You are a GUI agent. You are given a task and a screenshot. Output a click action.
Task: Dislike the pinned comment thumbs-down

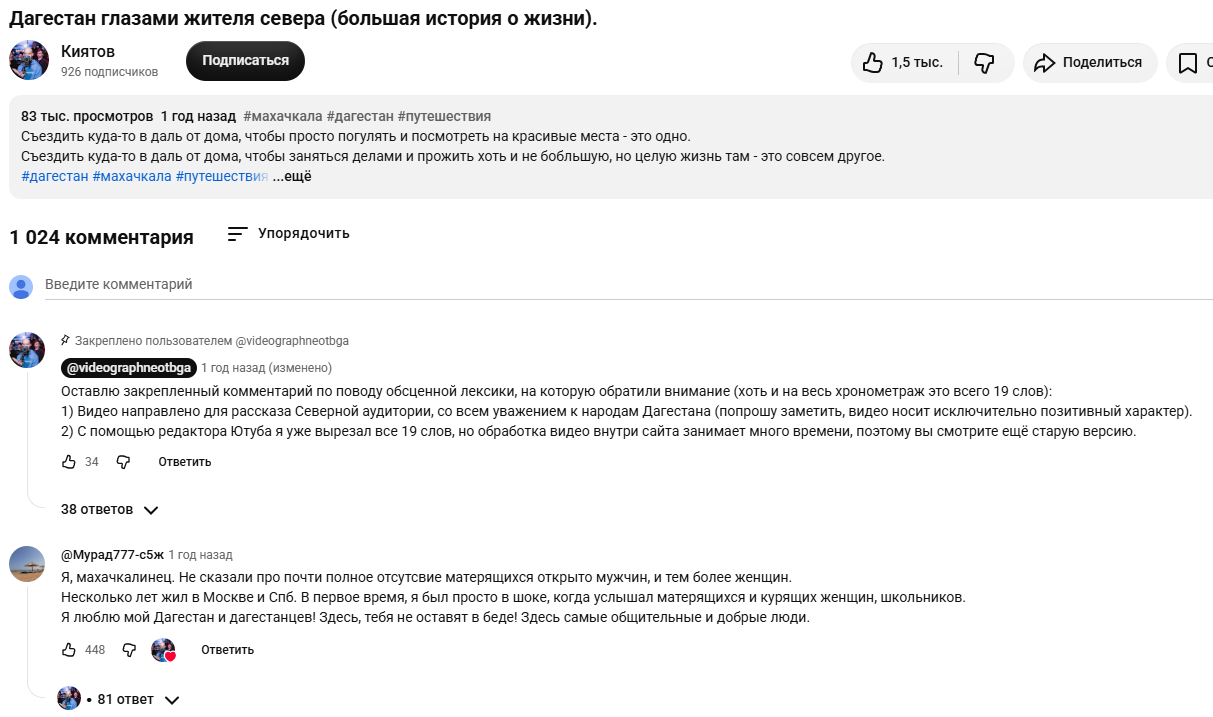[x=123, y=462]
